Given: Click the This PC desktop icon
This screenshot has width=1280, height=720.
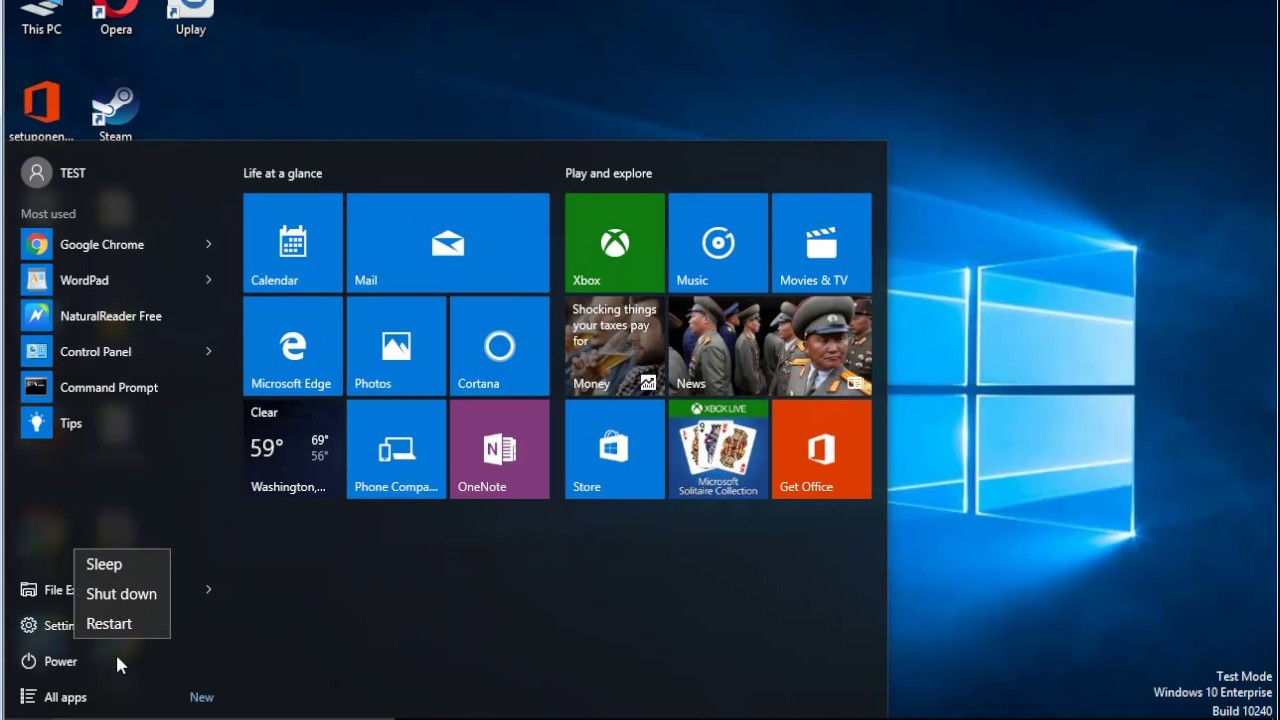Looking at the screenshot, I should 41,17.
